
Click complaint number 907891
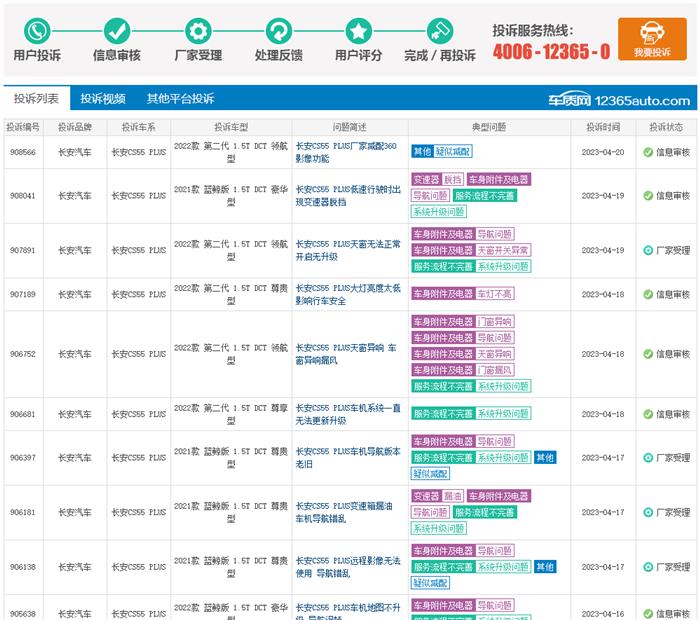pyautogui.click(x=23, y=250)
